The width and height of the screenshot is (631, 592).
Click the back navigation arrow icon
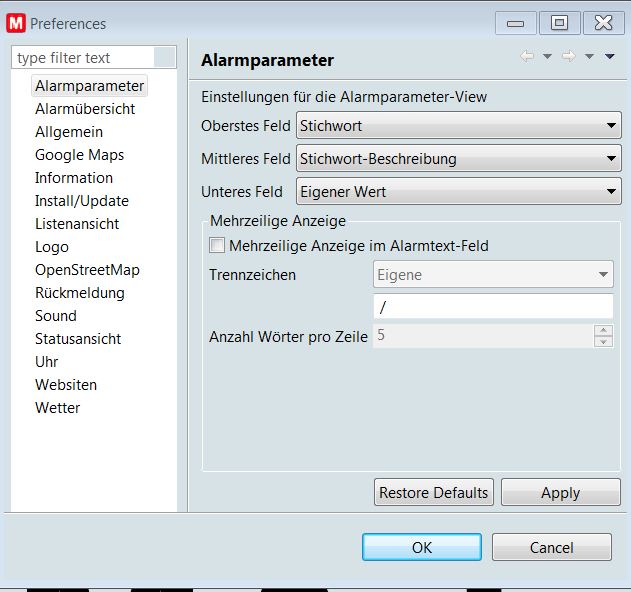[x=527, y=57]
